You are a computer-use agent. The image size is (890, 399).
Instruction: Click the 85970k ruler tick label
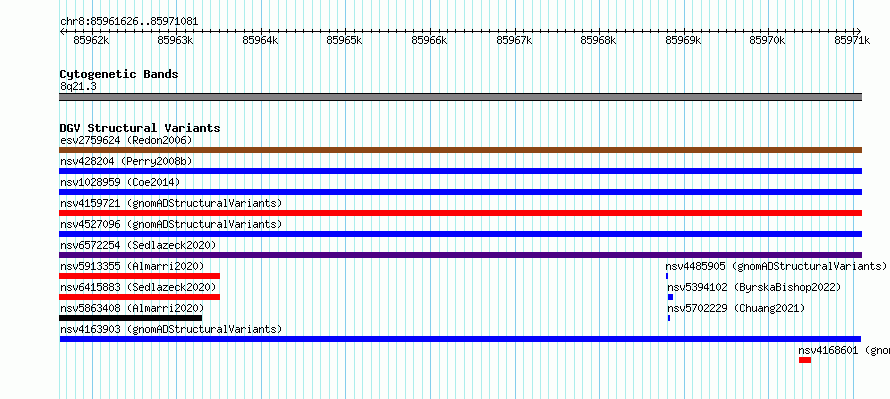[x=767, y=40]
